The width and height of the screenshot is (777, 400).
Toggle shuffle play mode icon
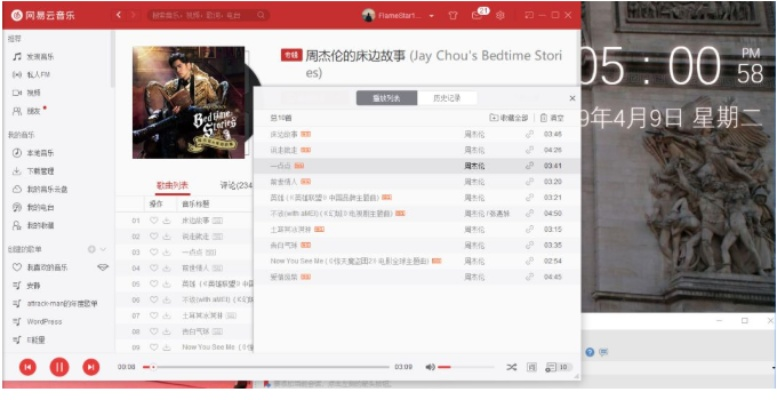coord(511,367)
